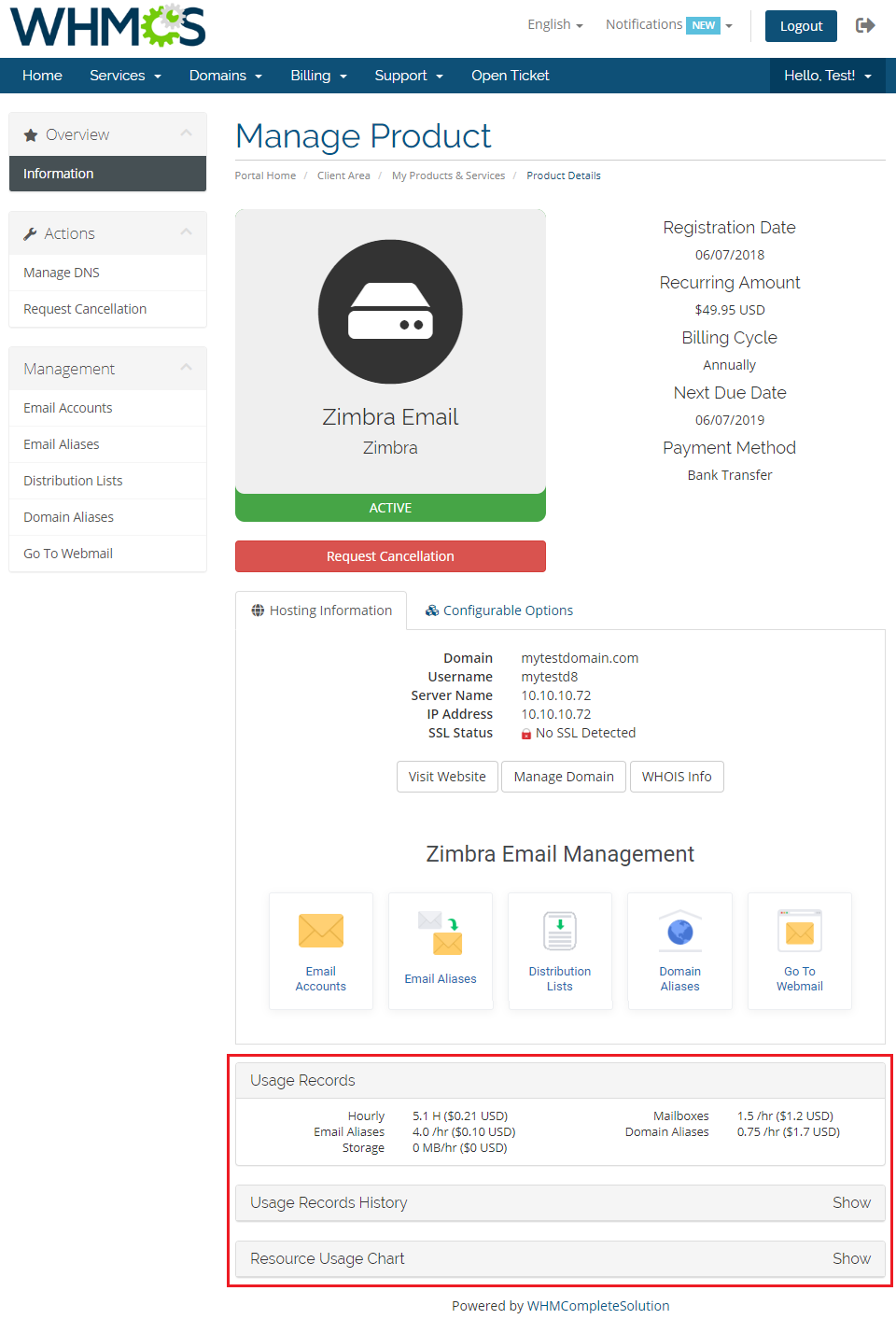Open Email Aliases in Management sidebar

pyautogui.click(x=107, y=444)
